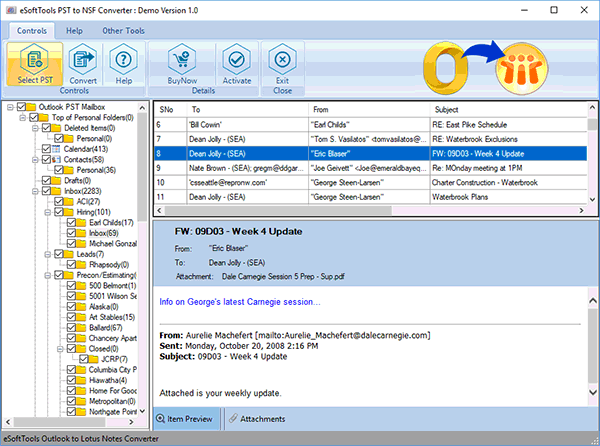The height and width of the screenshot is (446, 600).
Task: Collapse the Top of Personal Folders node
Action: point(23,117)
